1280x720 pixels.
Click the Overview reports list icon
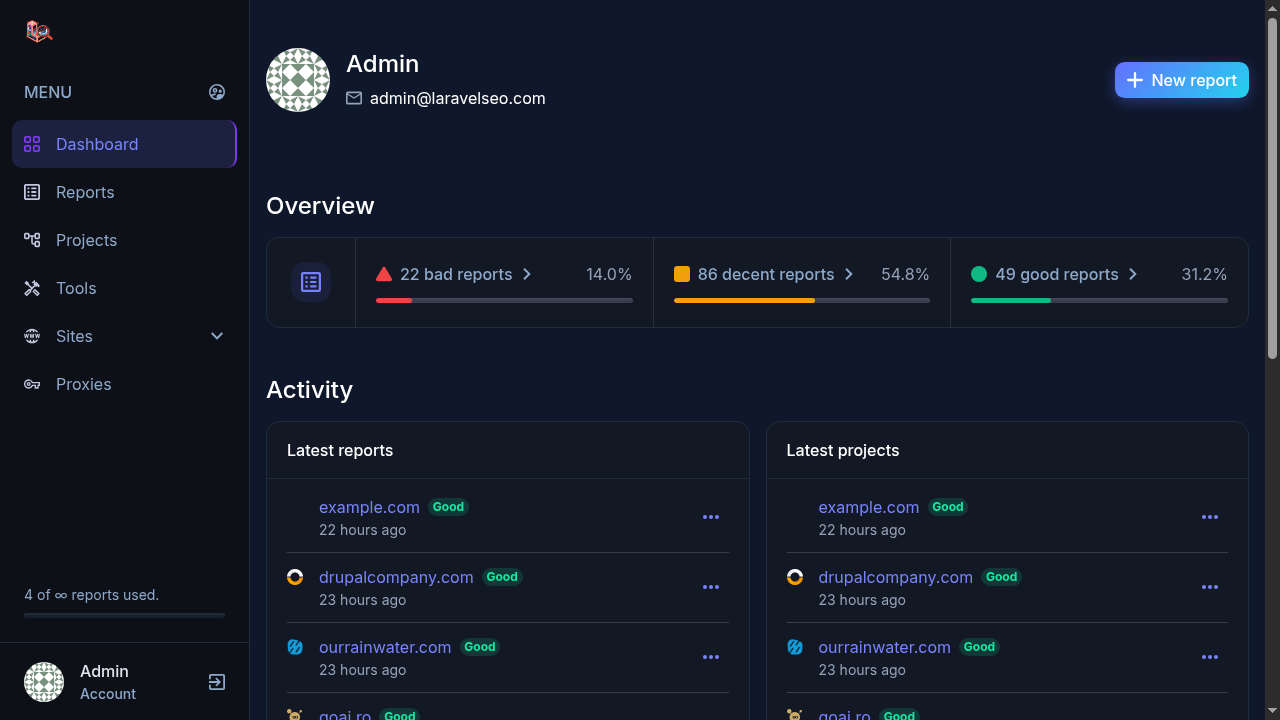[311, 282]
